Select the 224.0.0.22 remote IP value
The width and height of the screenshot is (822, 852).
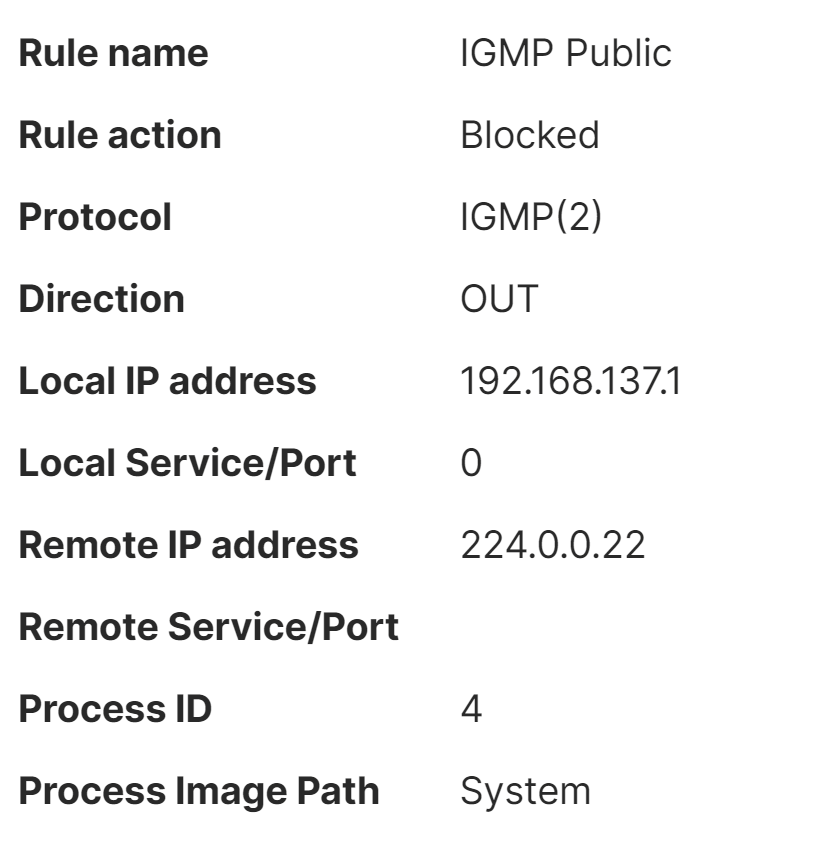(x=552, y=545)
